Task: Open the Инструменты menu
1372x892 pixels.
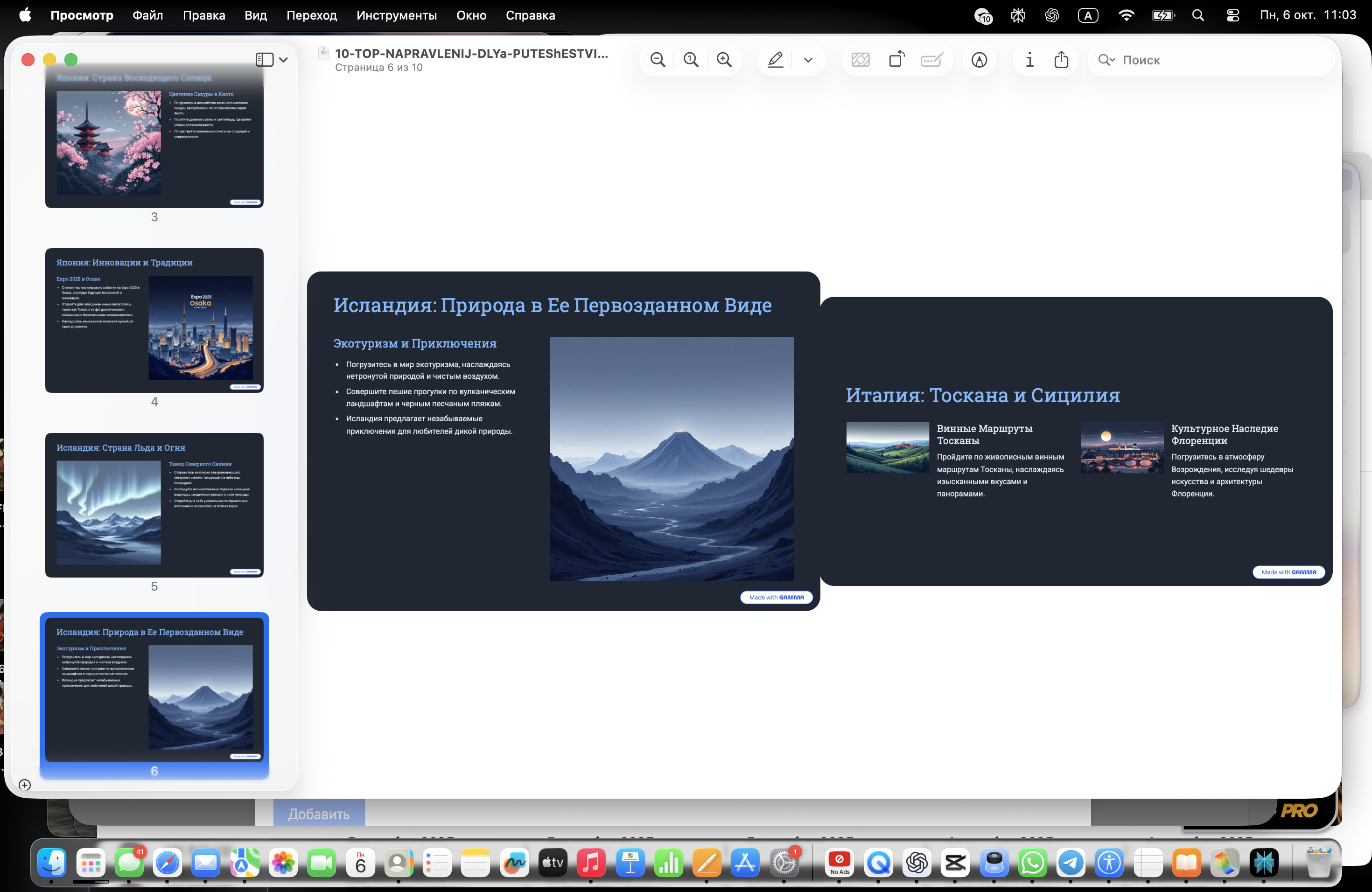Action: coord(396,15)
